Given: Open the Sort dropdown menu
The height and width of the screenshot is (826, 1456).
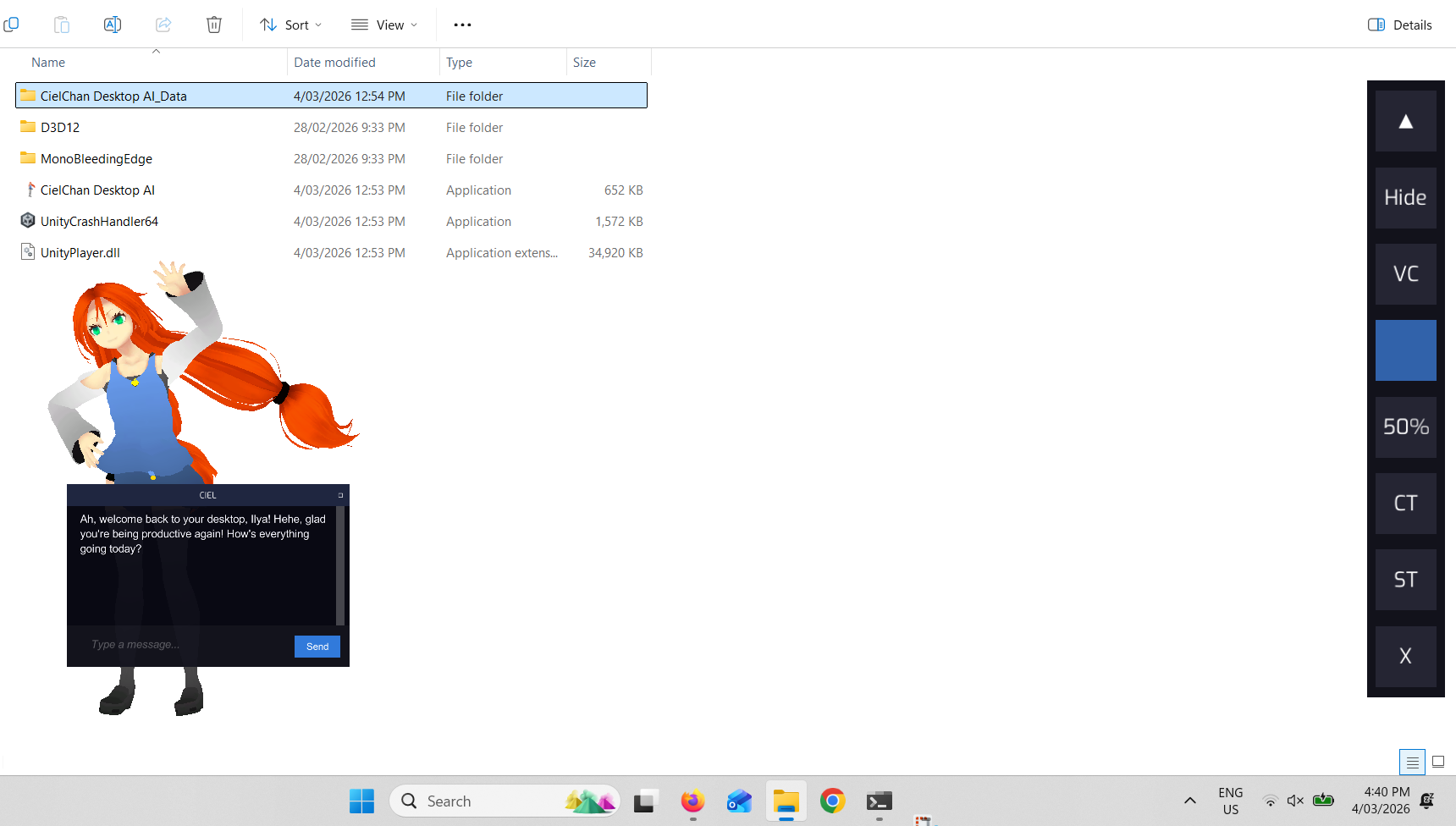Looking at the screenshot, I should pos(291,25).
